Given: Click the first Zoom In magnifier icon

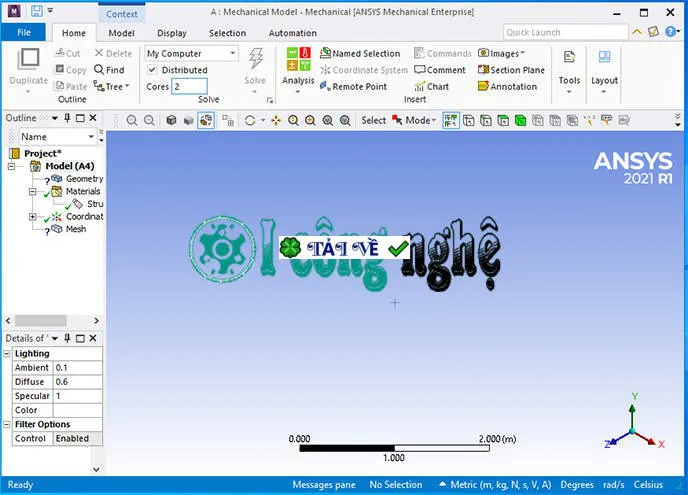Looking at the screenshot, I should click(132, 120).
